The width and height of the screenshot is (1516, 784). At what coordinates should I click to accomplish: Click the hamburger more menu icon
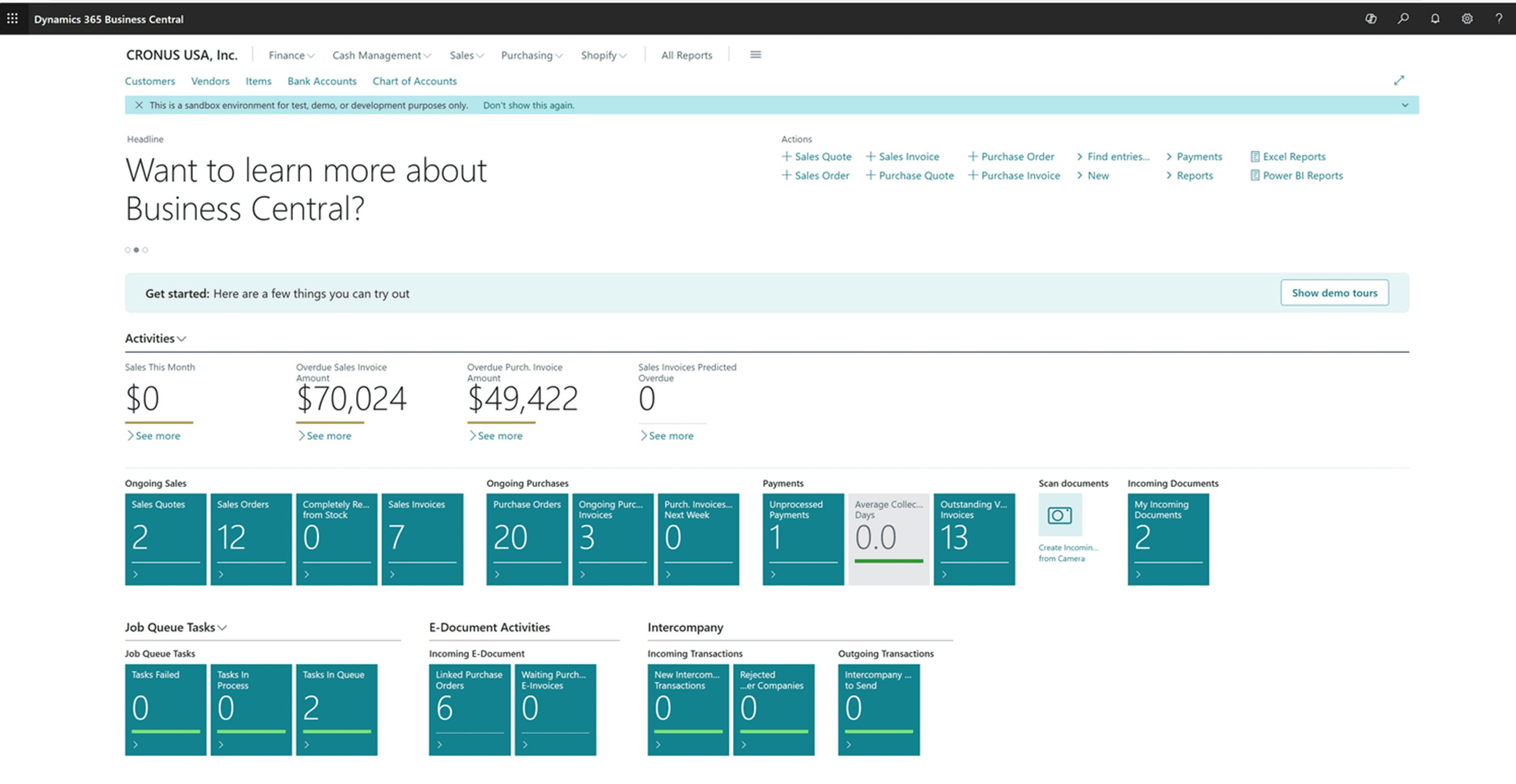tap(755, 55)
